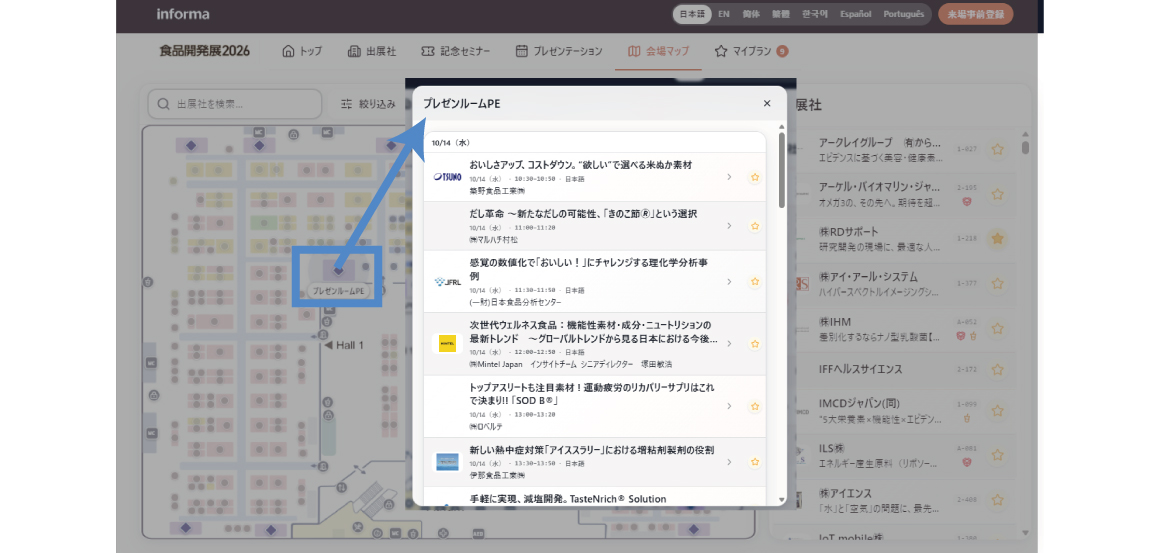Select 日本語 language option
This screenshot has height=553, width=1160.
coord(692,14)
